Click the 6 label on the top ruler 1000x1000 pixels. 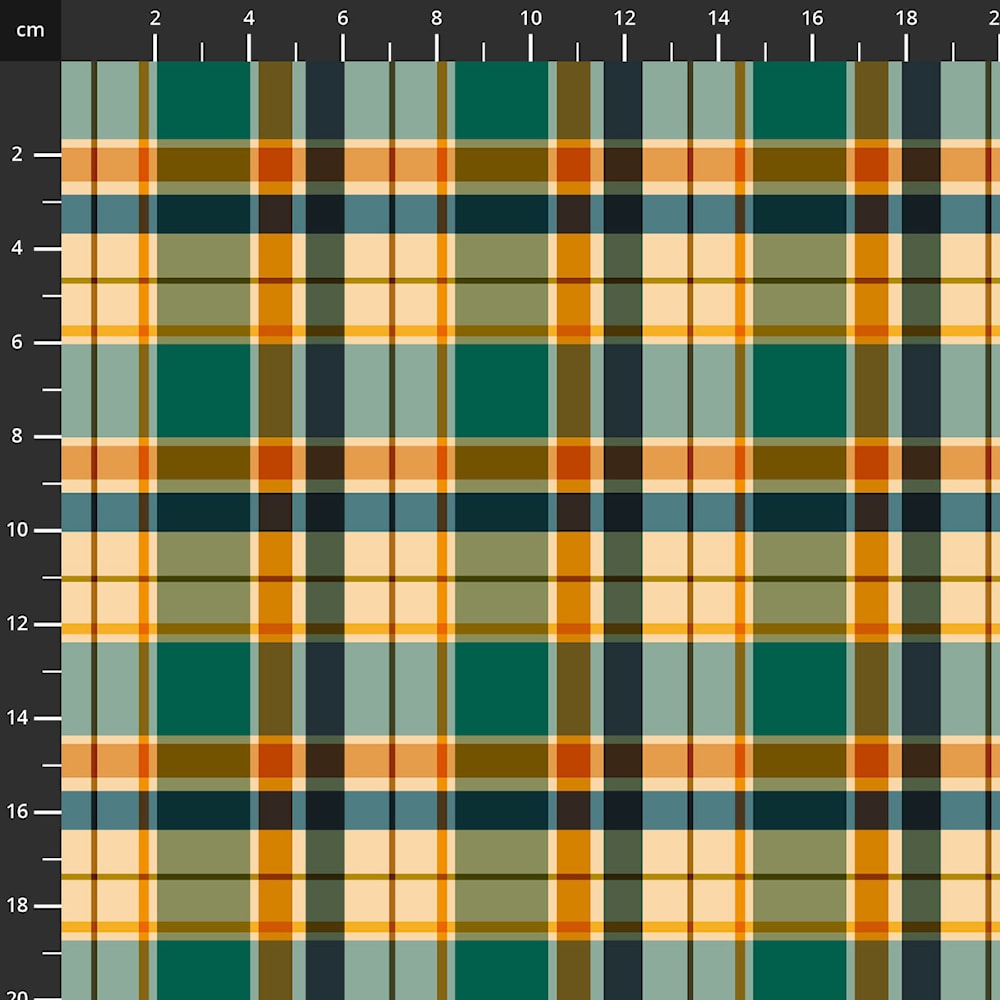pyautogui.click(x=343, y=18)
